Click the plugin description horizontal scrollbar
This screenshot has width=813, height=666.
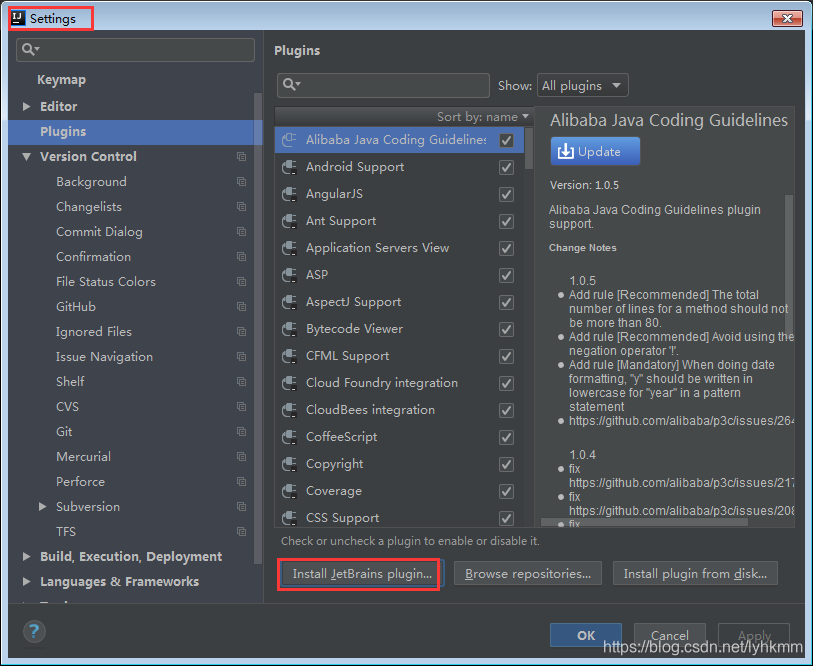coord(644,522)
